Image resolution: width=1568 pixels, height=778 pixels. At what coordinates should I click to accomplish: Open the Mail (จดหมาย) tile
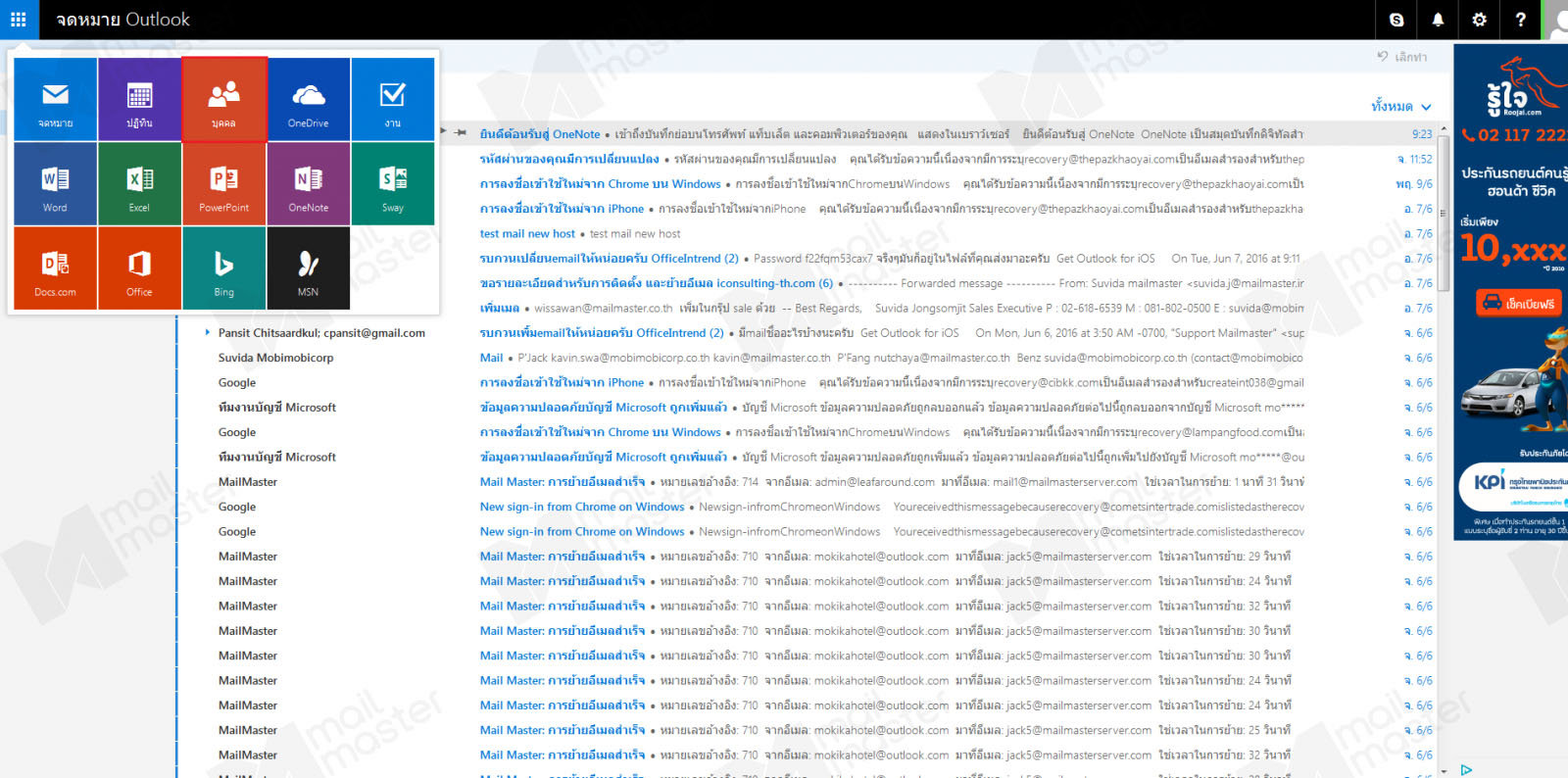(55, 99)
